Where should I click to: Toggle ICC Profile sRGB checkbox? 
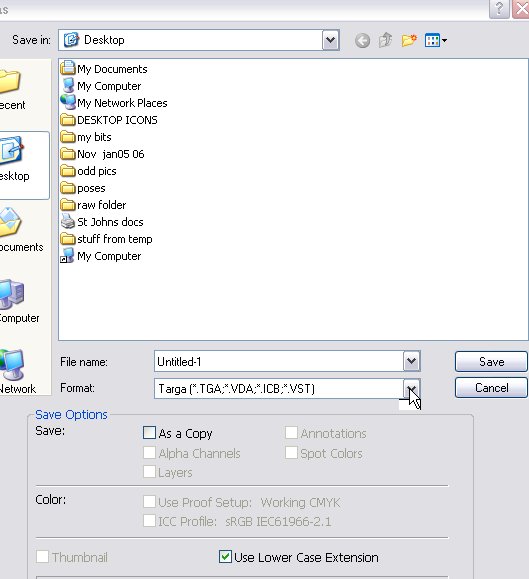point(150,521)
